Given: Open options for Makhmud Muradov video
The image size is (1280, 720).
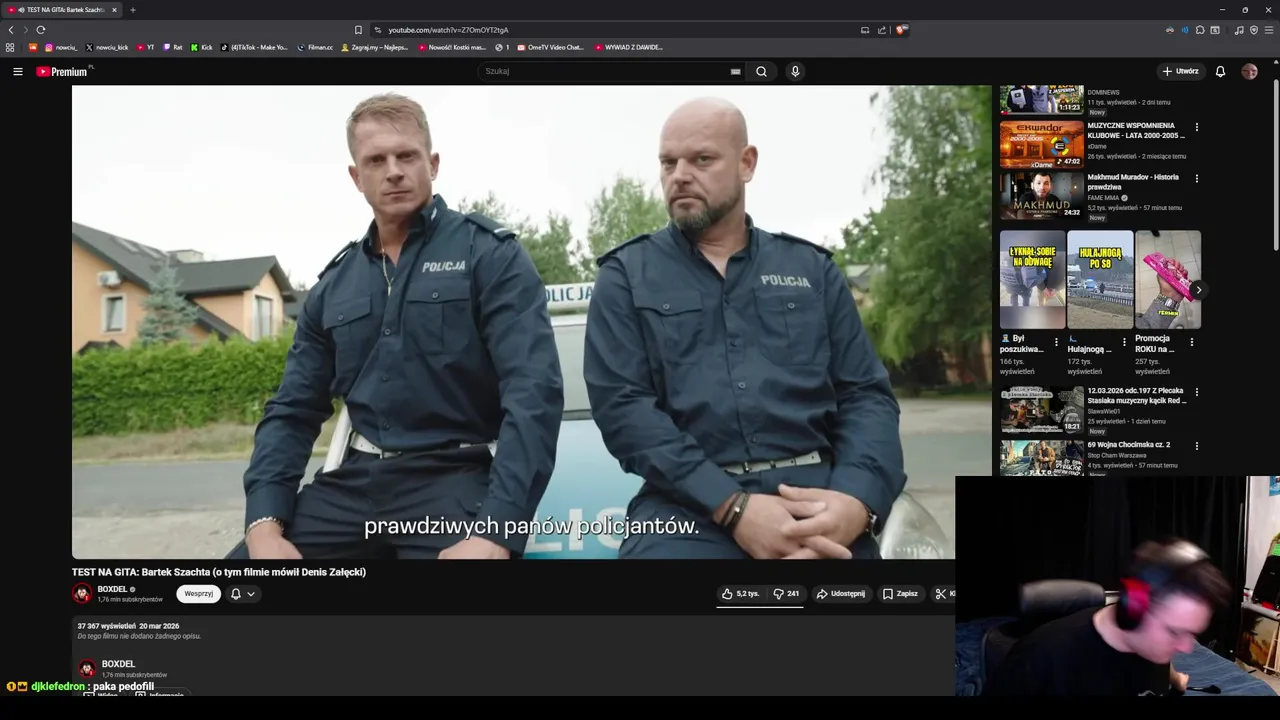Looking at the screenshot, I should pyautogui.click(x=1196, y=178).
